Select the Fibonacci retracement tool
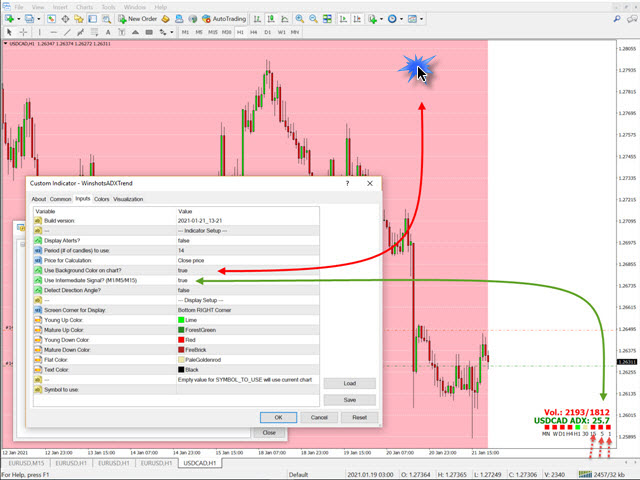The image size is (640, 480). pos(94,32)
